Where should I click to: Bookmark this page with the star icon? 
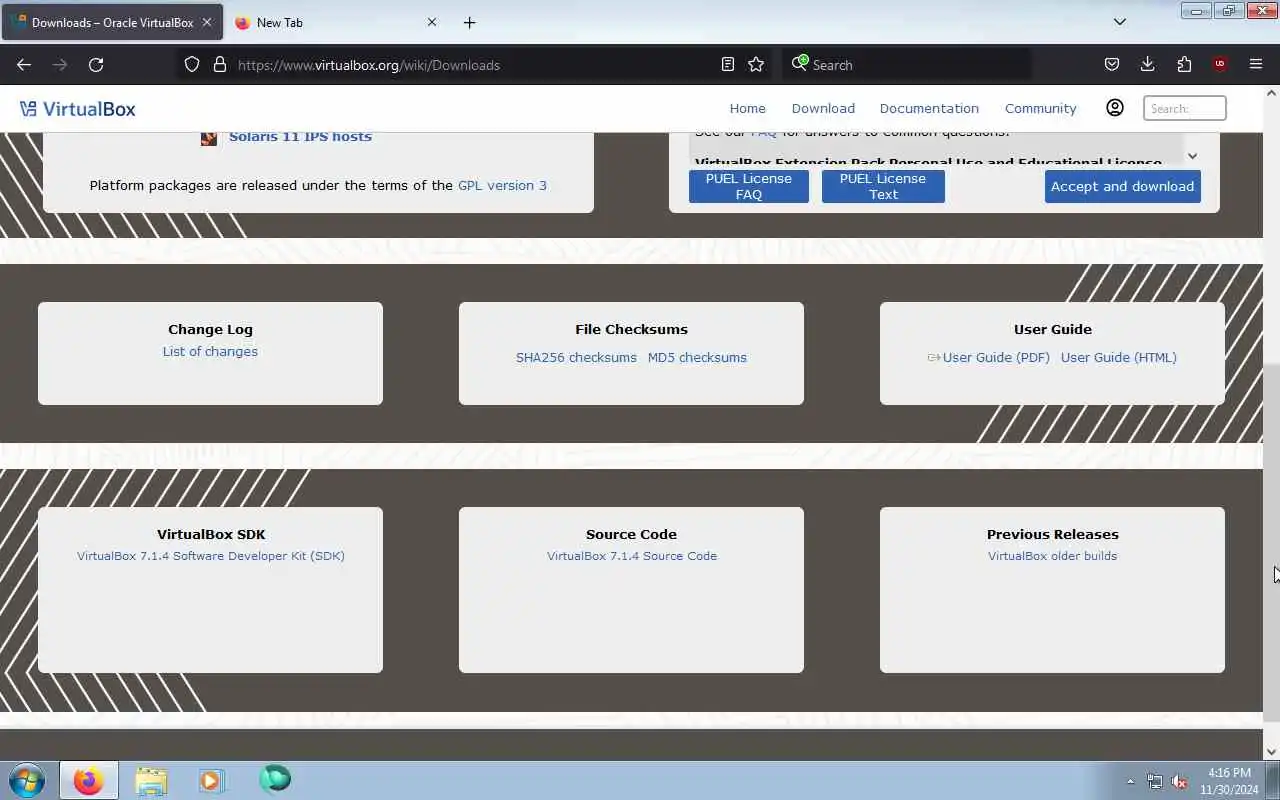(756, 64)
